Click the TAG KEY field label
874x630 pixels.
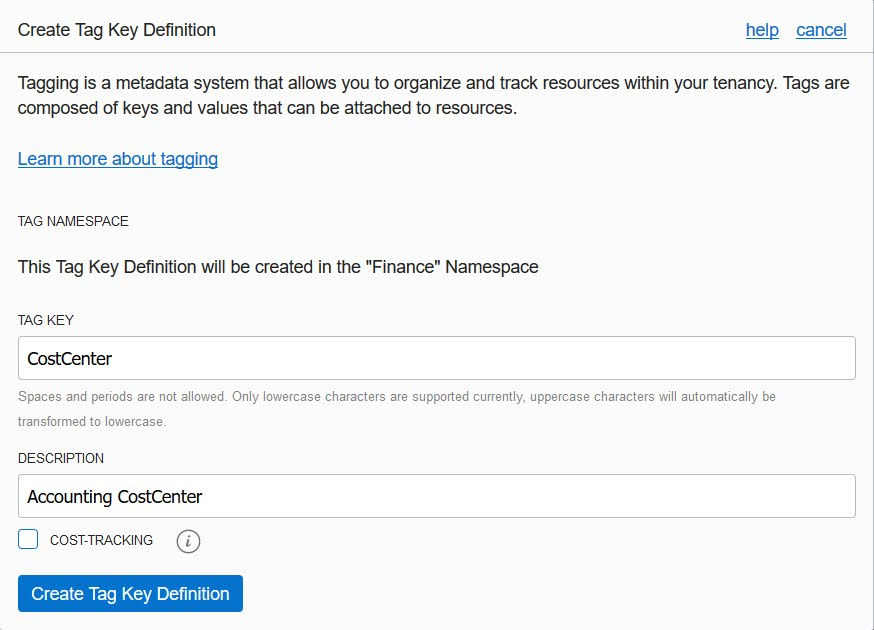coord(46,320)
